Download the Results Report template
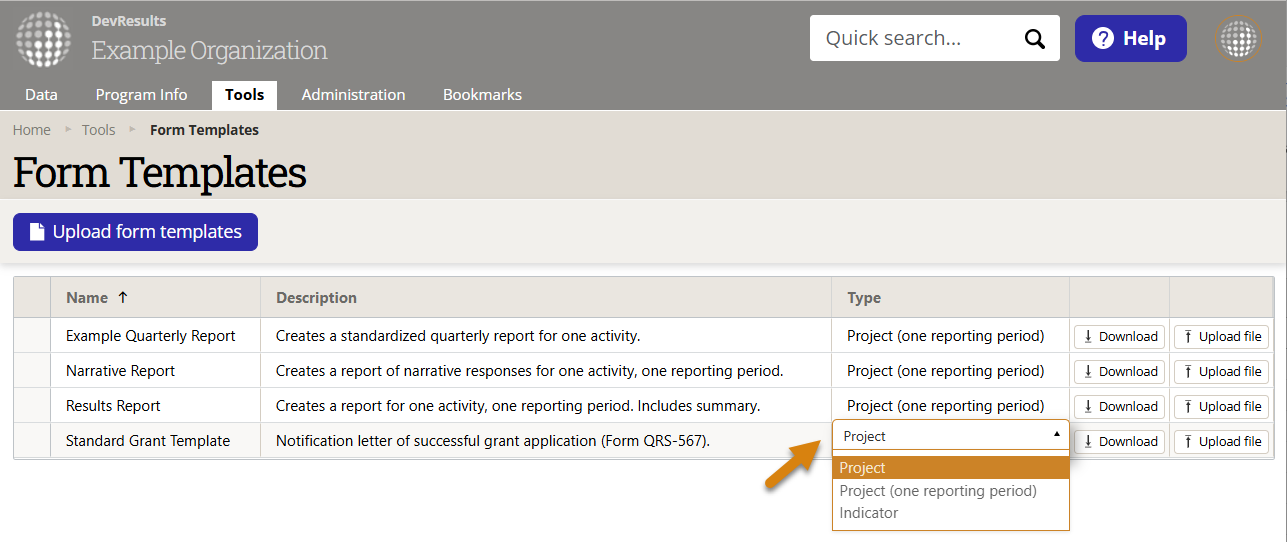The height and width of the screenshot is (542, 1287). pyautogui.click(x=1119, y=406)
